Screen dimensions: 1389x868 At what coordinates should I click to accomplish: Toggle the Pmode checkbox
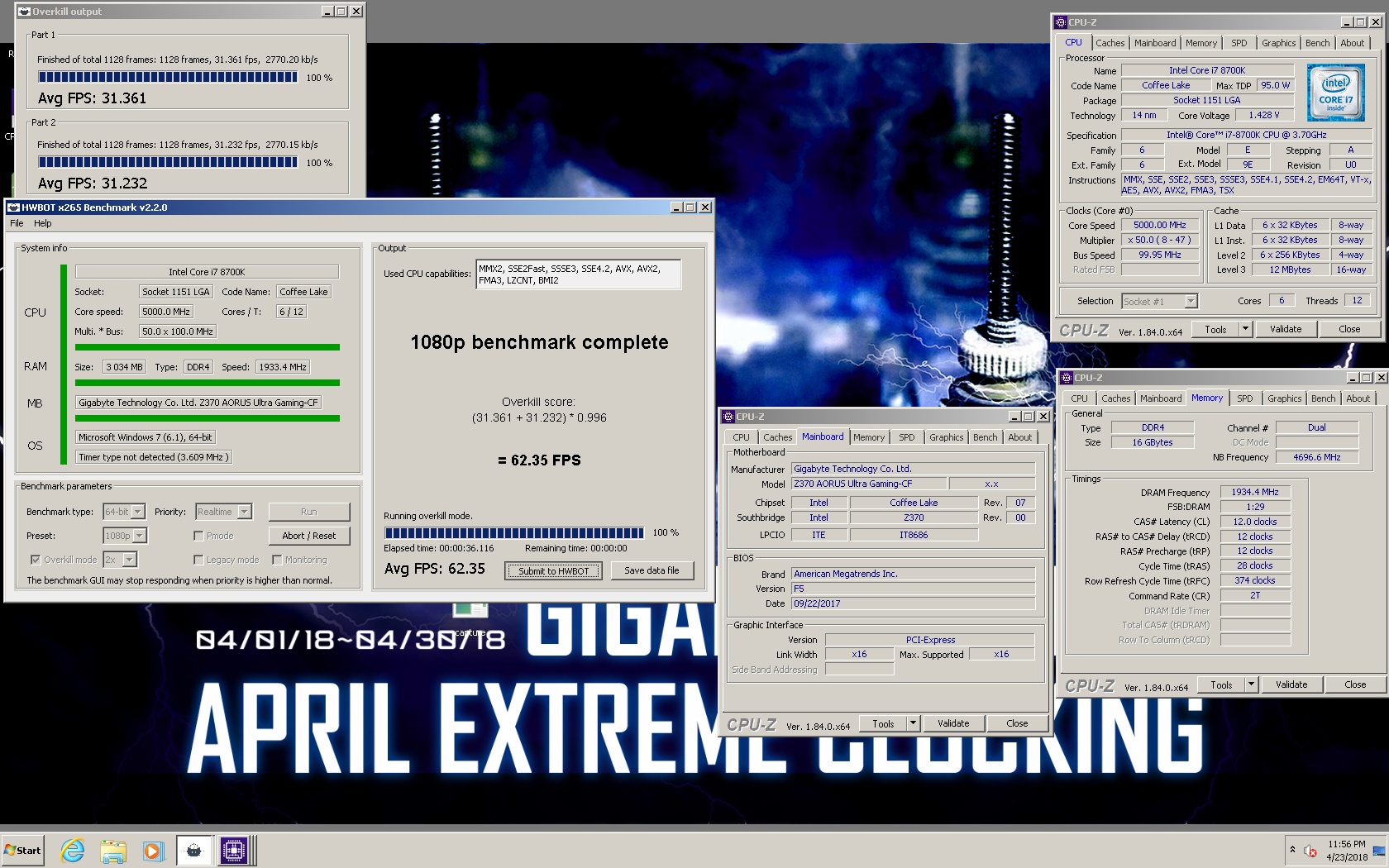(x=198, y=536)
